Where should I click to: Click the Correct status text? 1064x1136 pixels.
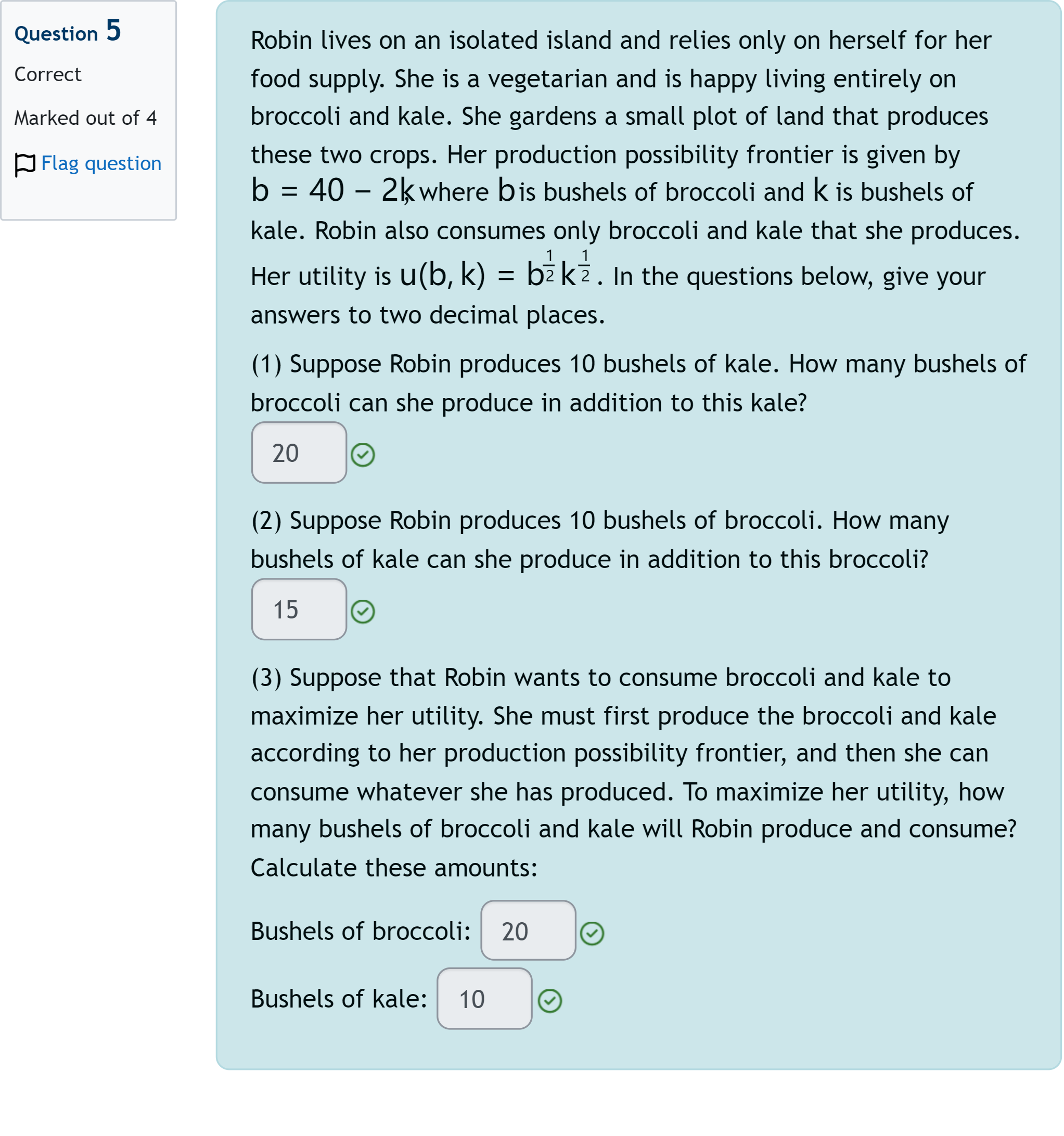47,74
